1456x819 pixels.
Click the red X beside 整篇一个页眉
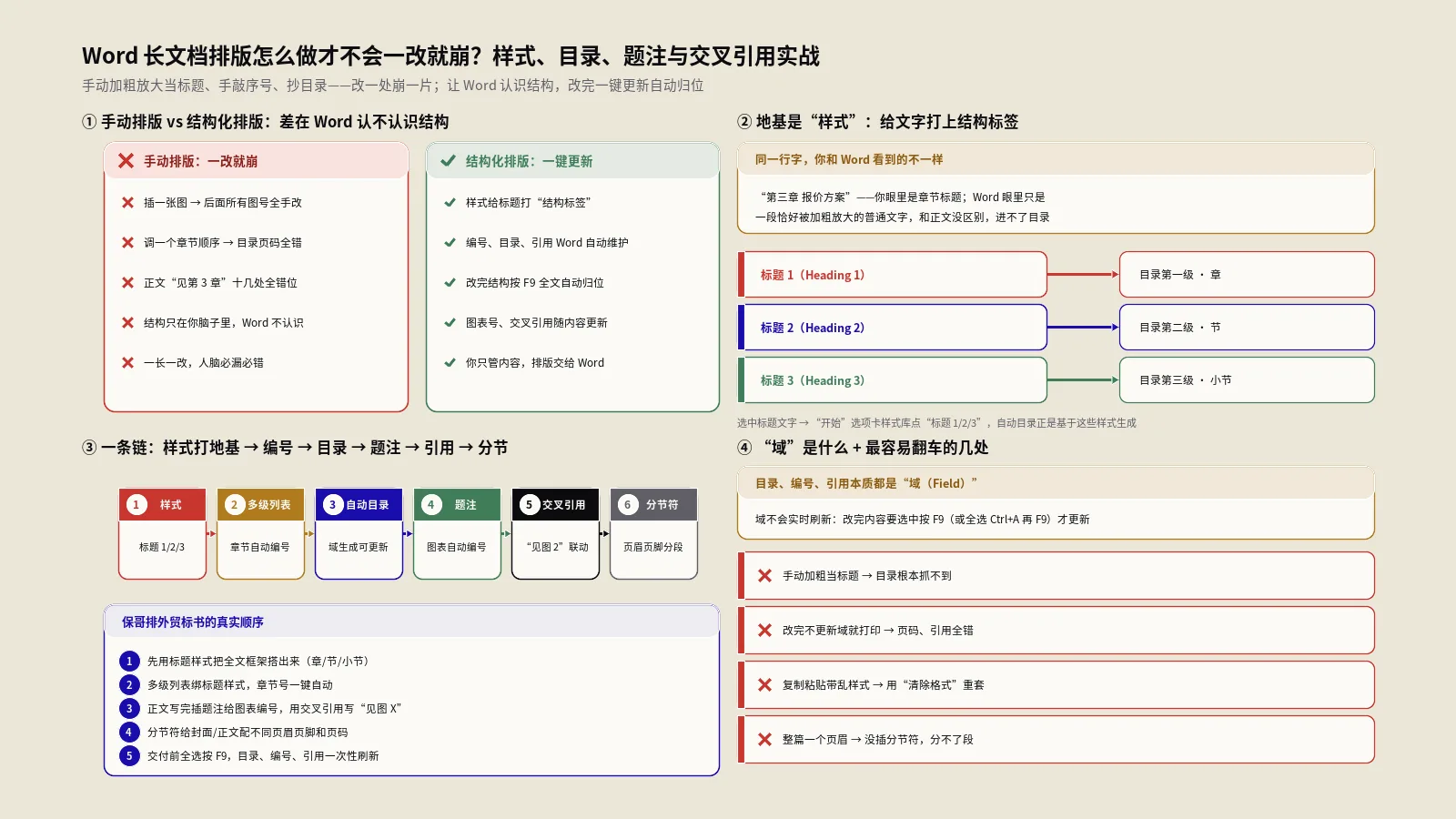coord(765,740)
